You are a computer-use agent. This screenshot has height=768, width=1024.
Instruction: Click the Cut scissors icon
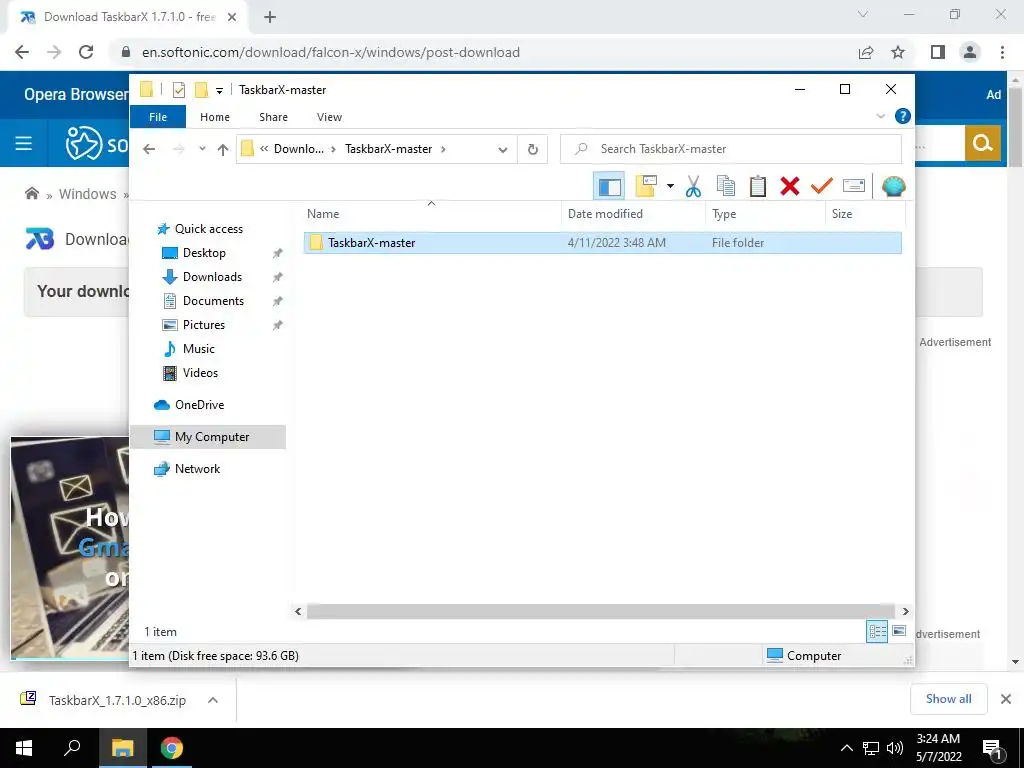694,187
